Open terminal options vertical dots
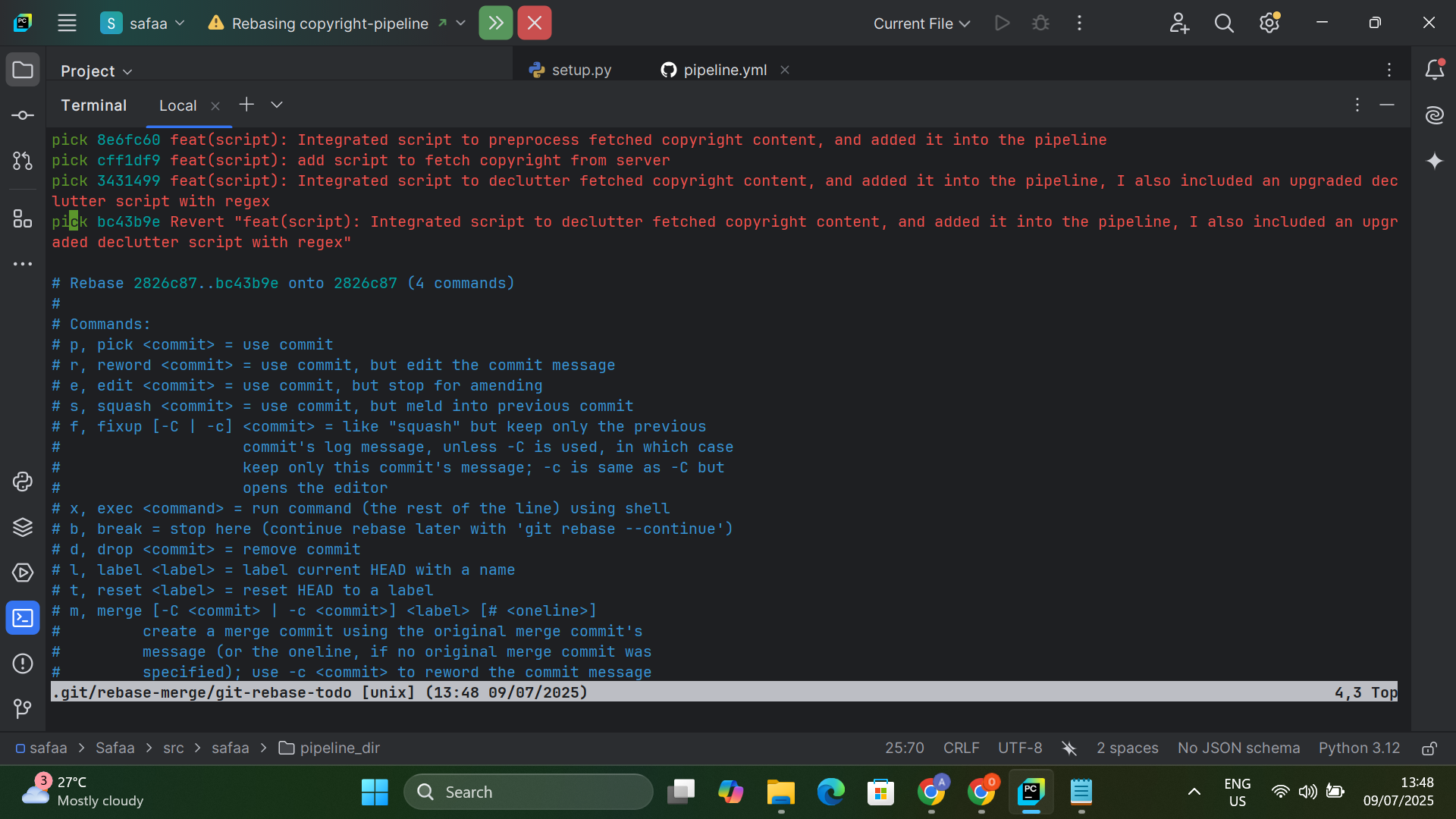The width and height of the screenshot is (1456, 819). [1357, 105]
